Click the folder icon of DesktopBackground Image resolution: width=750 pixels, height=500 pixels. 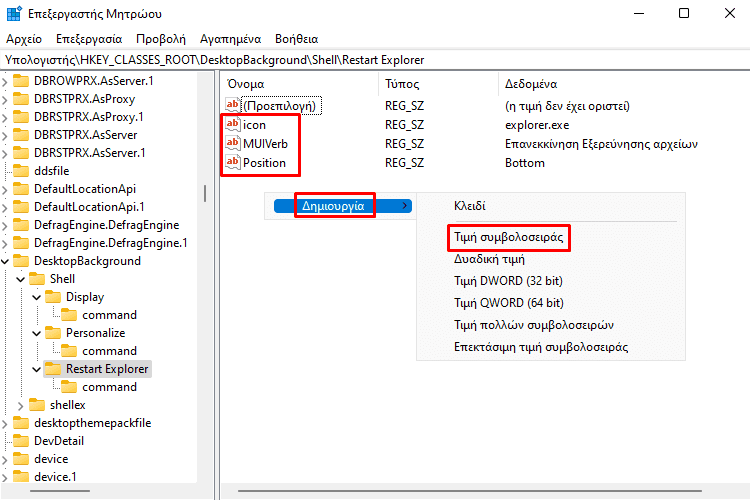coord(21,261)
